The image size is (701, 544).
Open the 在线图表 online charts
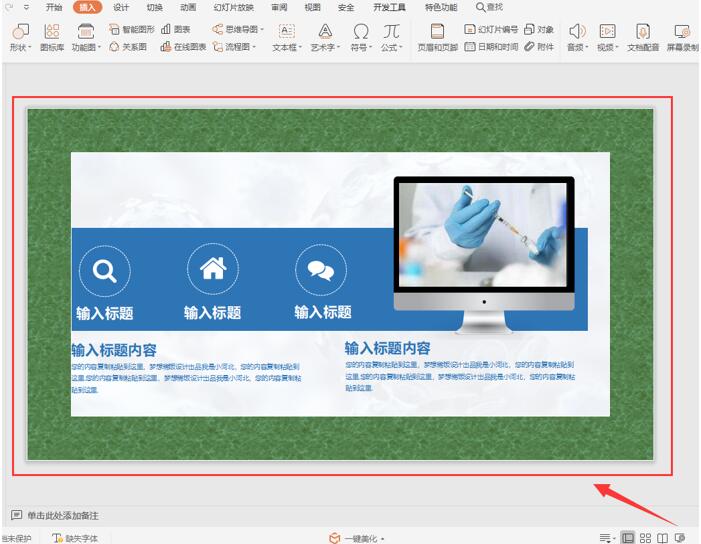coord(183,46)
